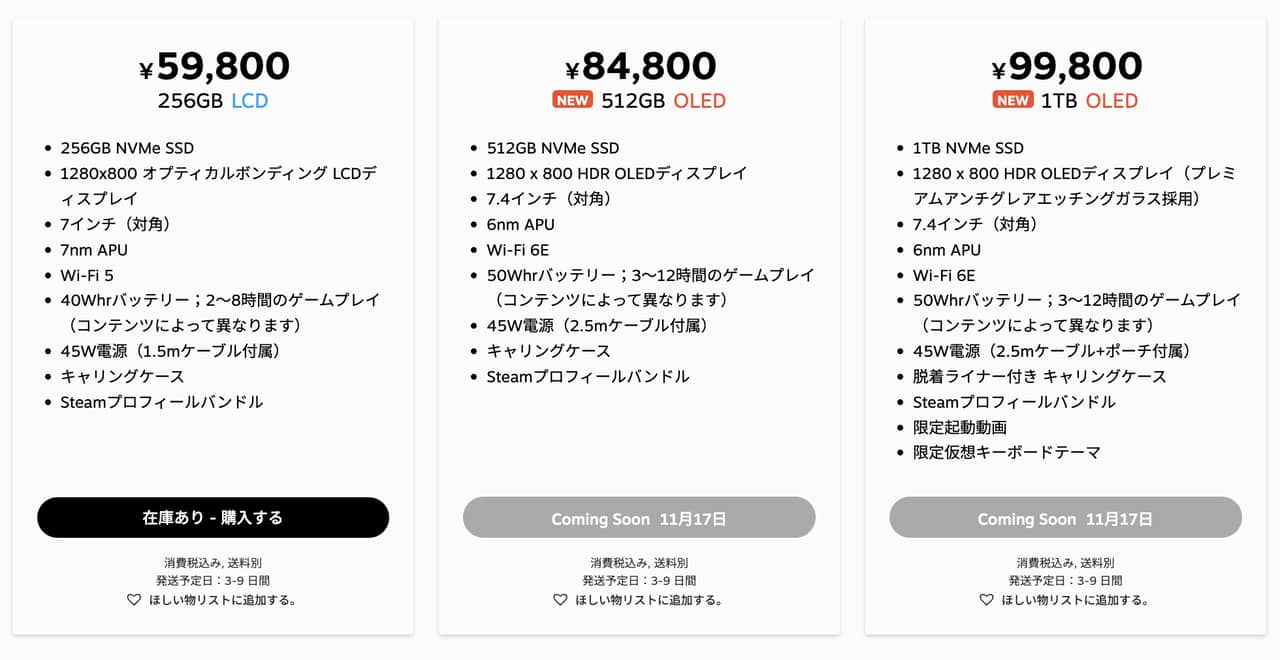This screenshot has width=1280, height=660.
Task: Select the ¥59,800 price heading
Action: 214,67
